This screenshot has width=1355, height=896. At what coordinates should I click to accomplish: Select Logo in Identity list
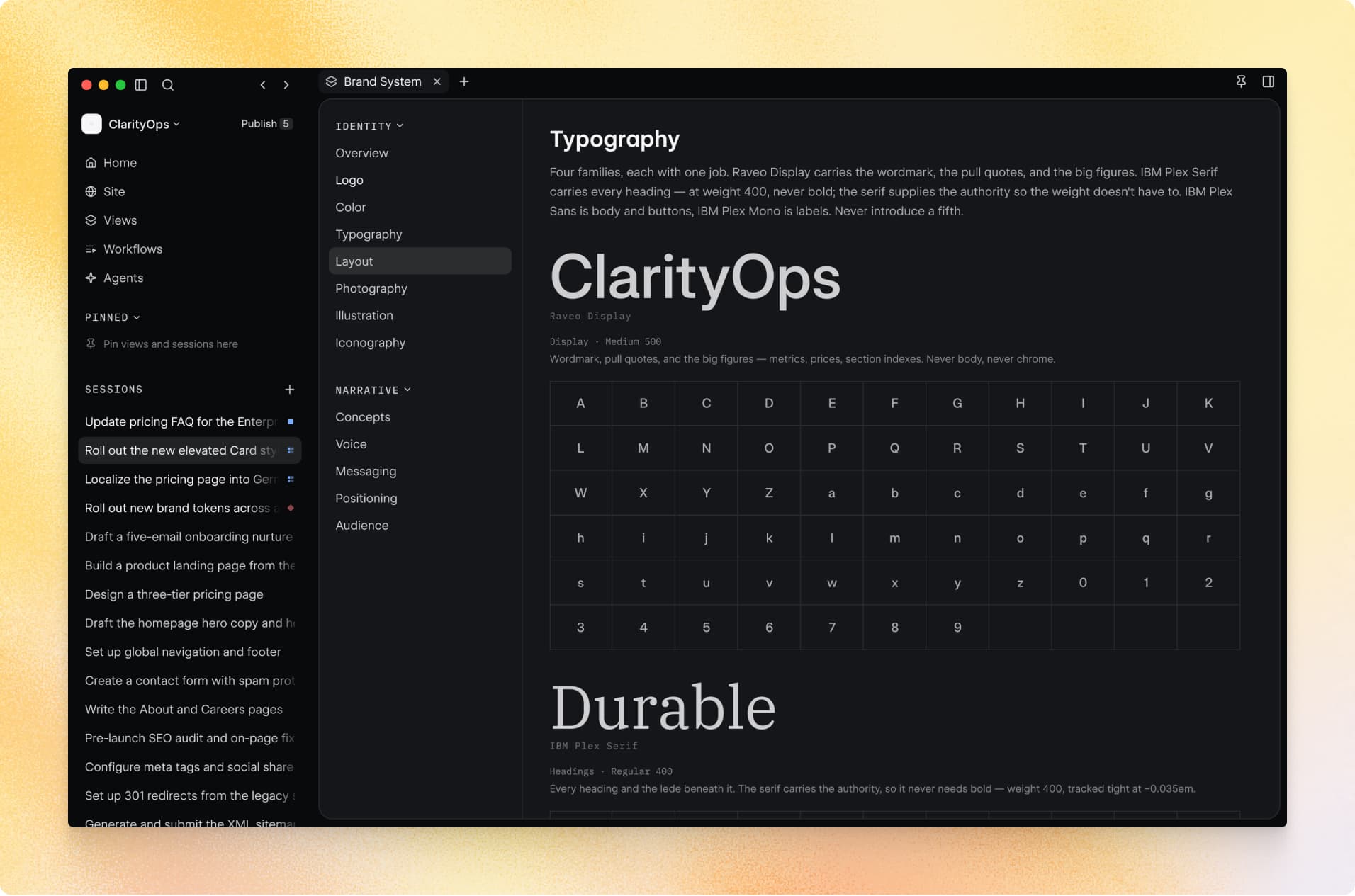[x=420, y=181]
